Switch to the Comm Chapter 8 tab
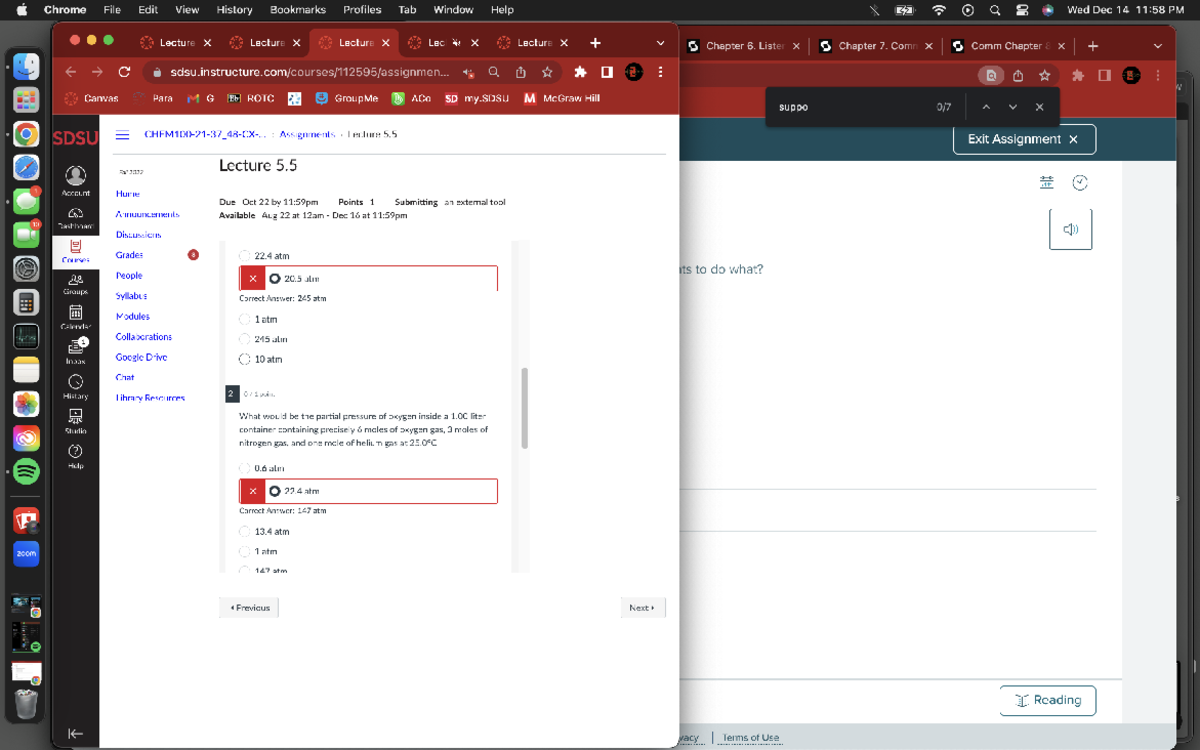 tap(1008, 46)
